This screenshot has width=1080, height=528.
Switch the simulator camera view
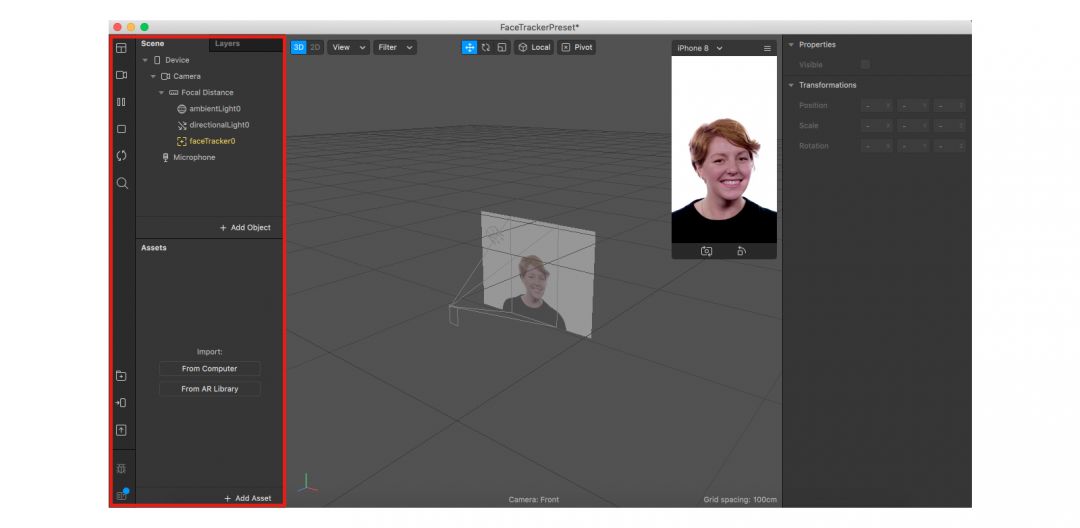click(x=706, y=251)
